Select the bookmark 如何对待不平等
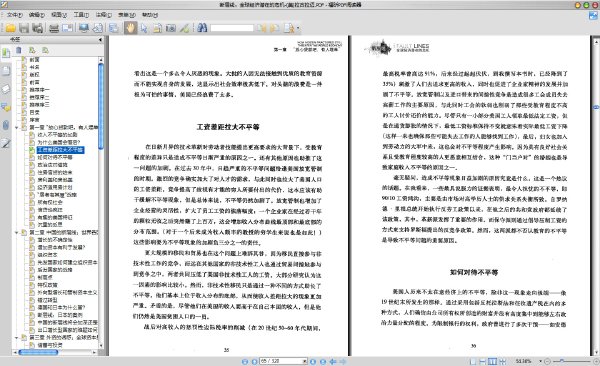This screenshot has height=366, width=600. [x=55, y=157]
